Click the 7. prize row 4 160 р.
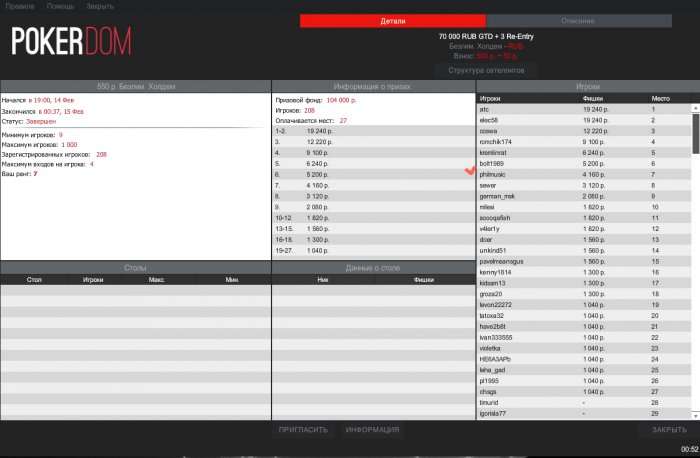This screenshot has width=700, height=458. pyautogui.click(x=374, y=185)
